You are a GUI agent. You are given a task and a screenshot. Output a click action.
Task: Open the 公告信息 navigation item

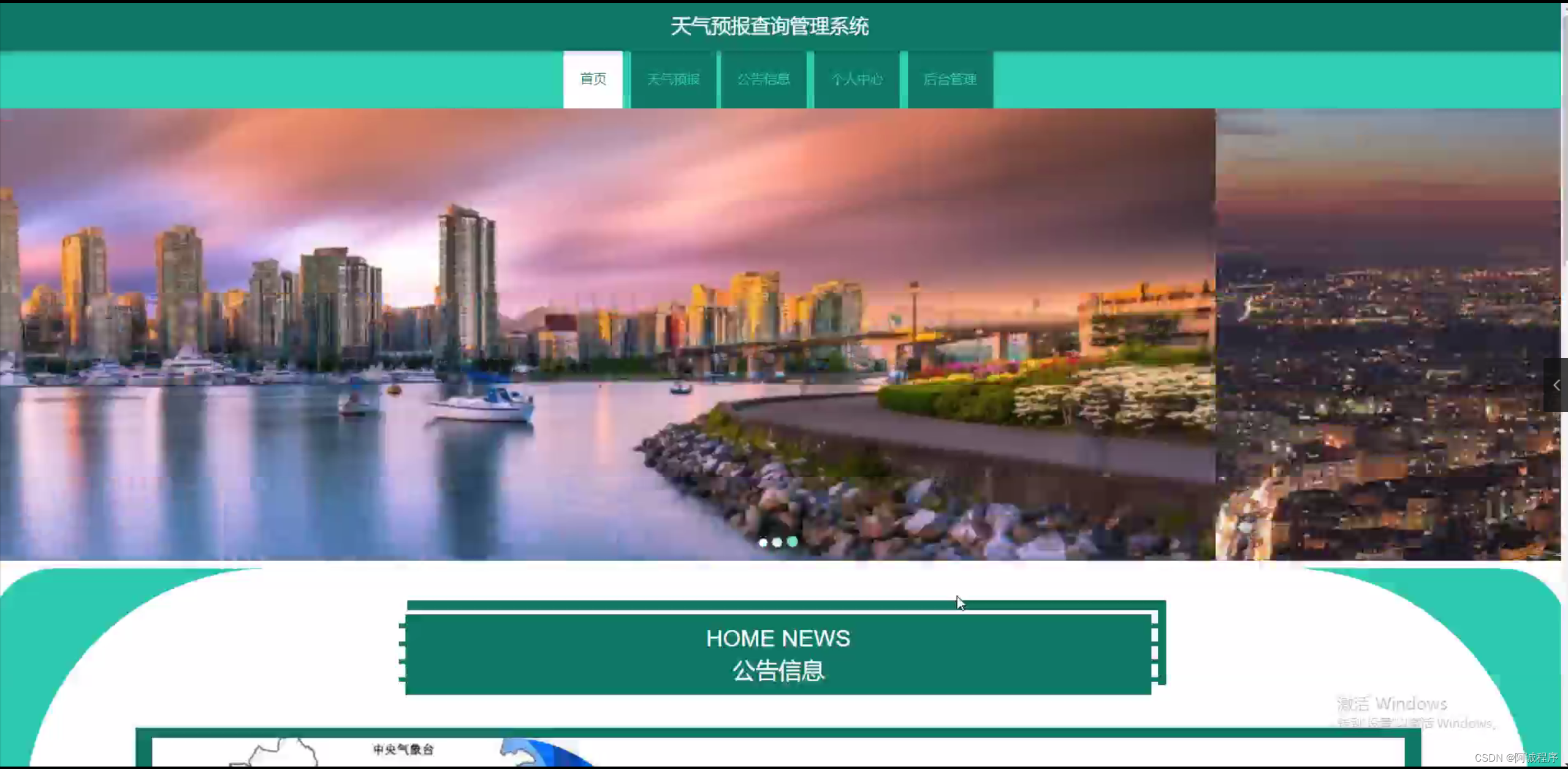pyautogui.click(x=763, y=79)
